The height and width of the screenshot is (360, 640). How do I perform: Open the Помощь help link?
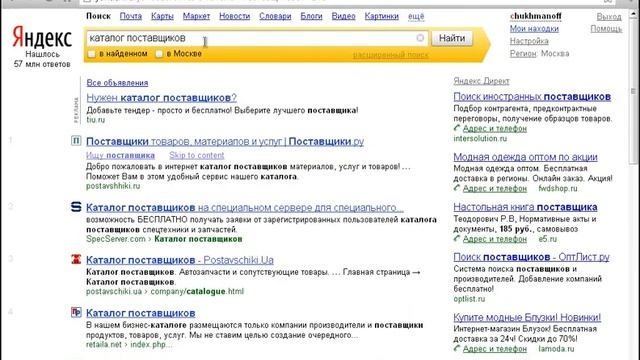click(x=606, y=29)
